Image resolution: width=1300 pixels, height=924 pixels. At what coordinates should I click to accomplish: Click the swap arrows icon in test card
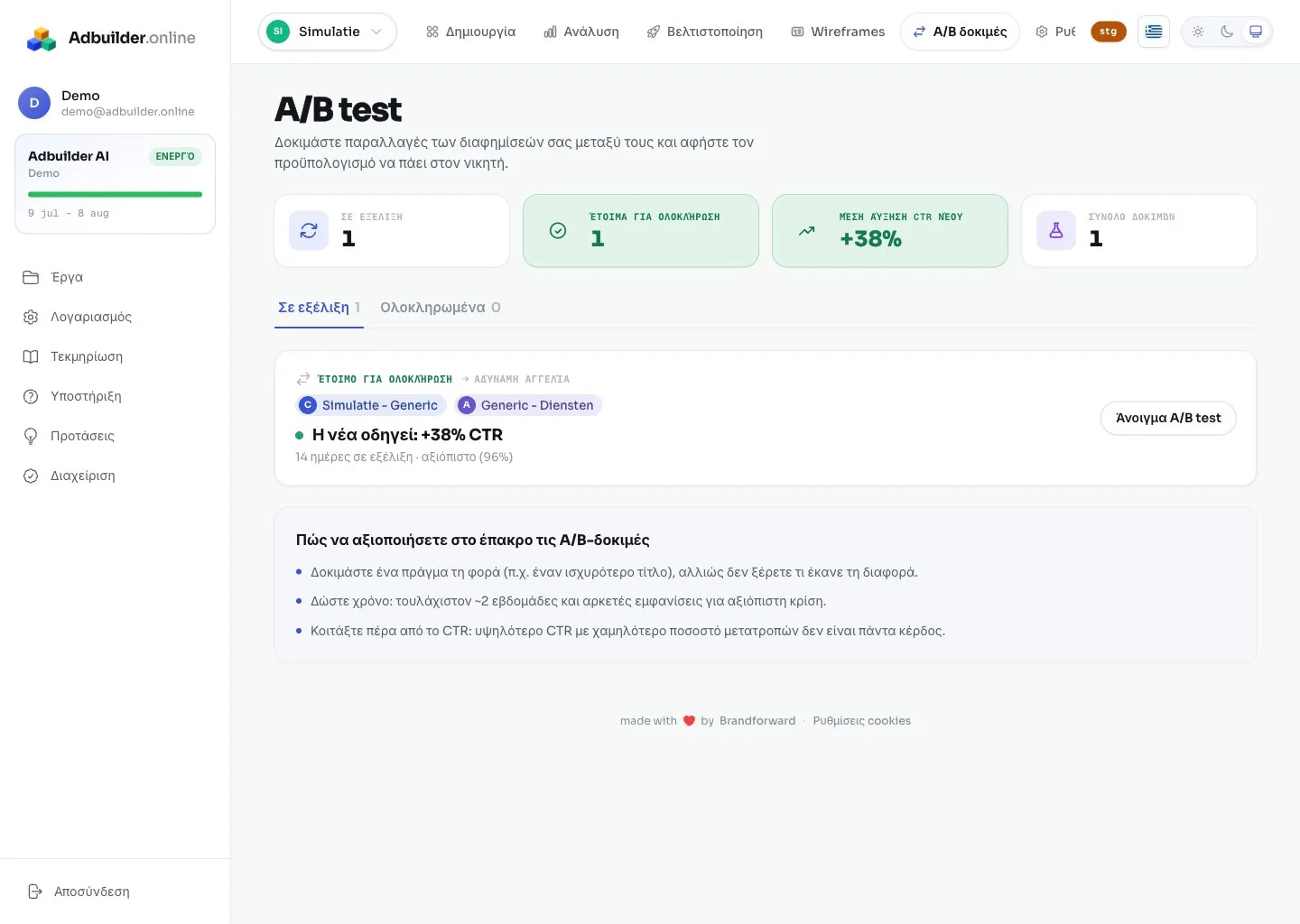tap(303, 379)
